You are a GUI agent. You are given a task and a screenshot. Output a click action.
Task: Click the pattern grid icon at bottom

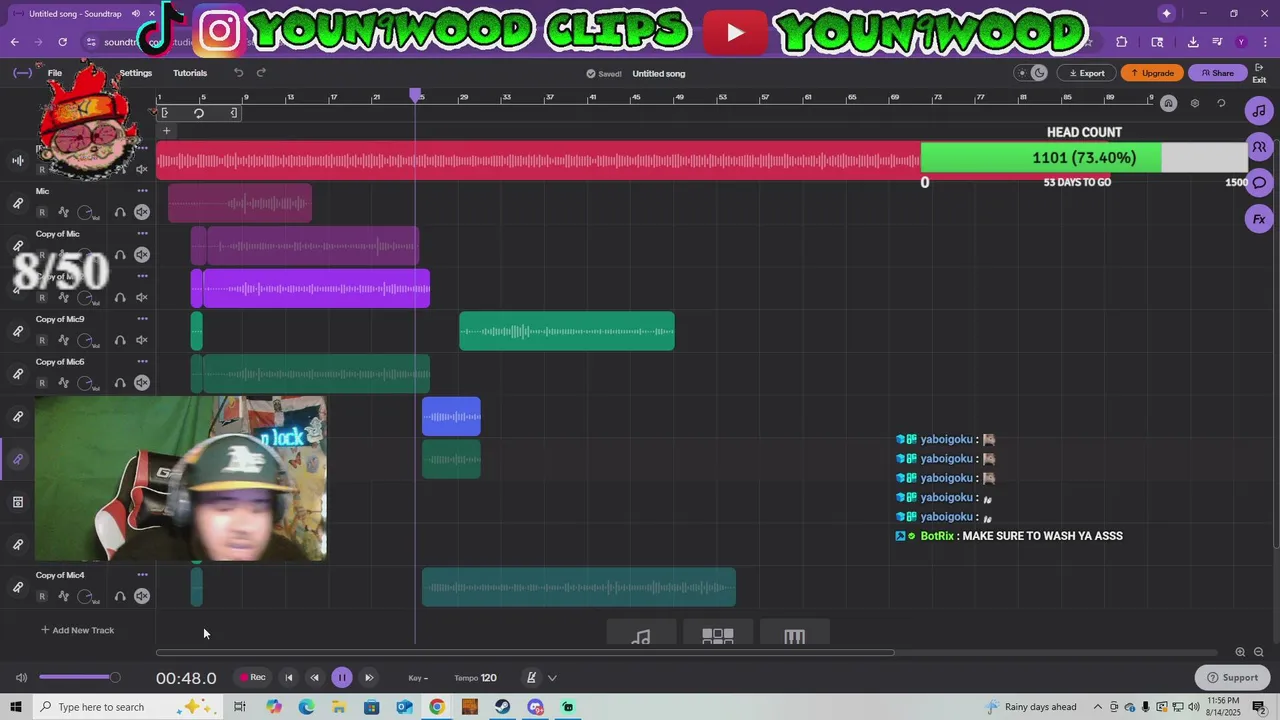718,636
